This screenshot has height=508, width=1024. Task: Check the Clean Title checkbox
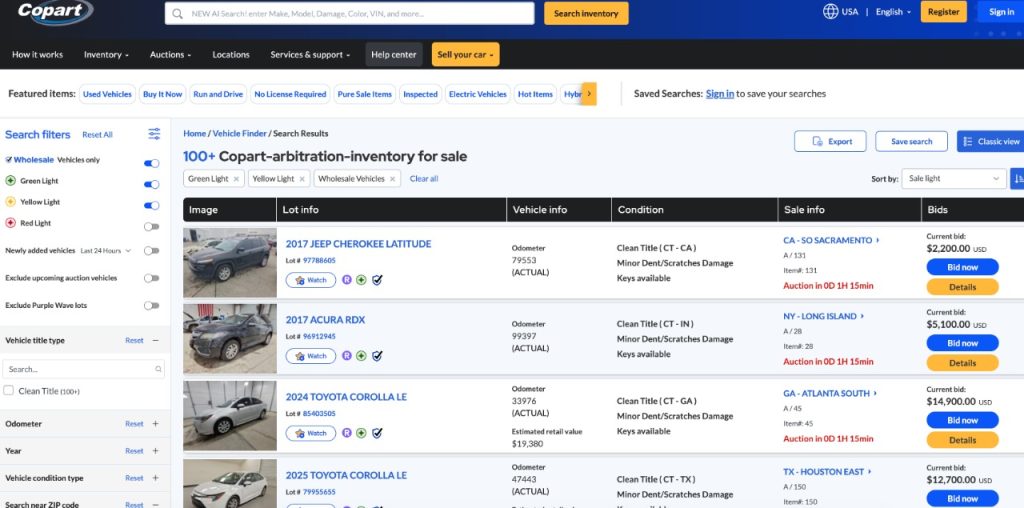9,391
